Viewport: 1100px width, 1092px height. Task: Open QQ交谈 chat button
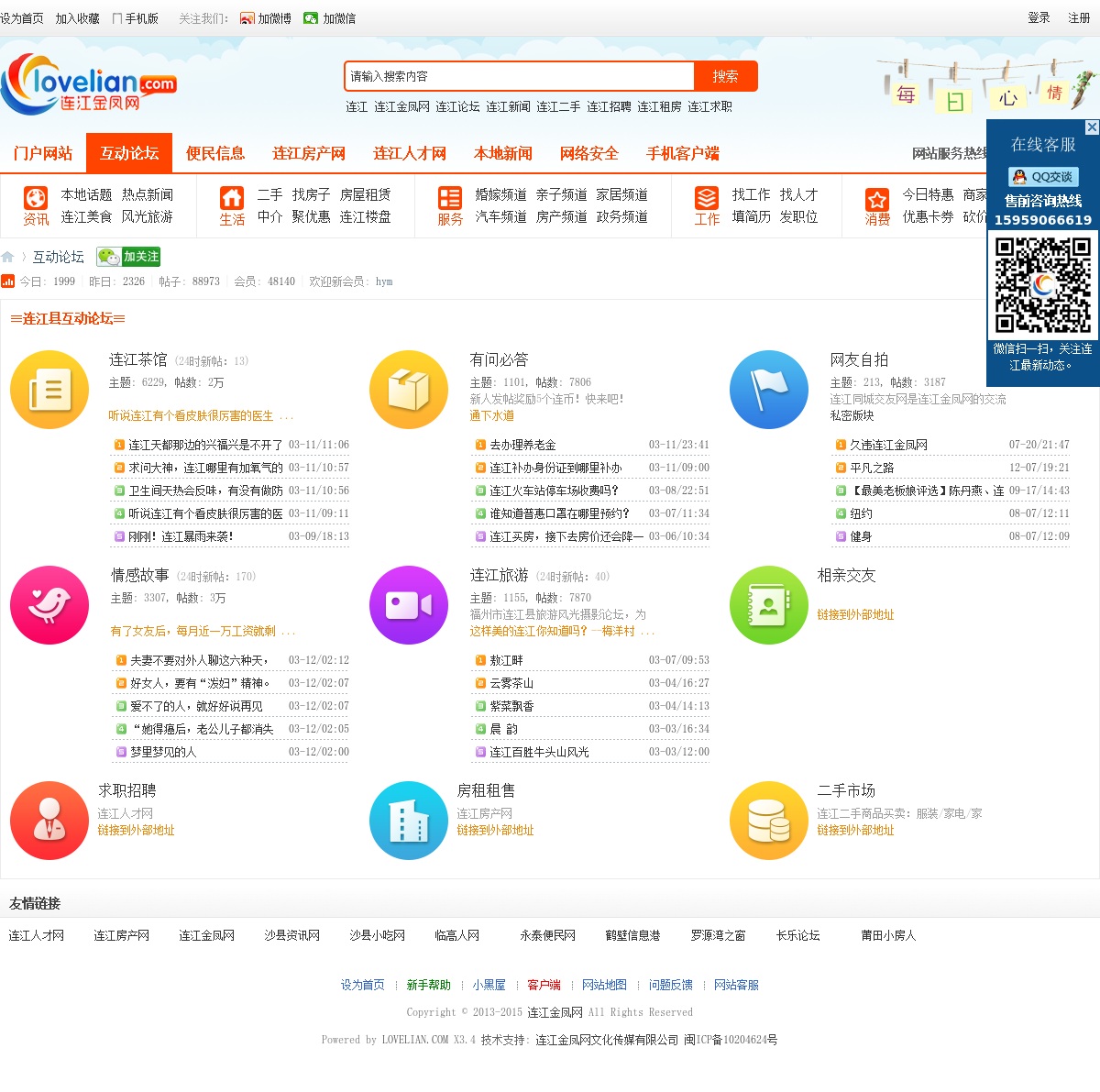point(1043,177)
